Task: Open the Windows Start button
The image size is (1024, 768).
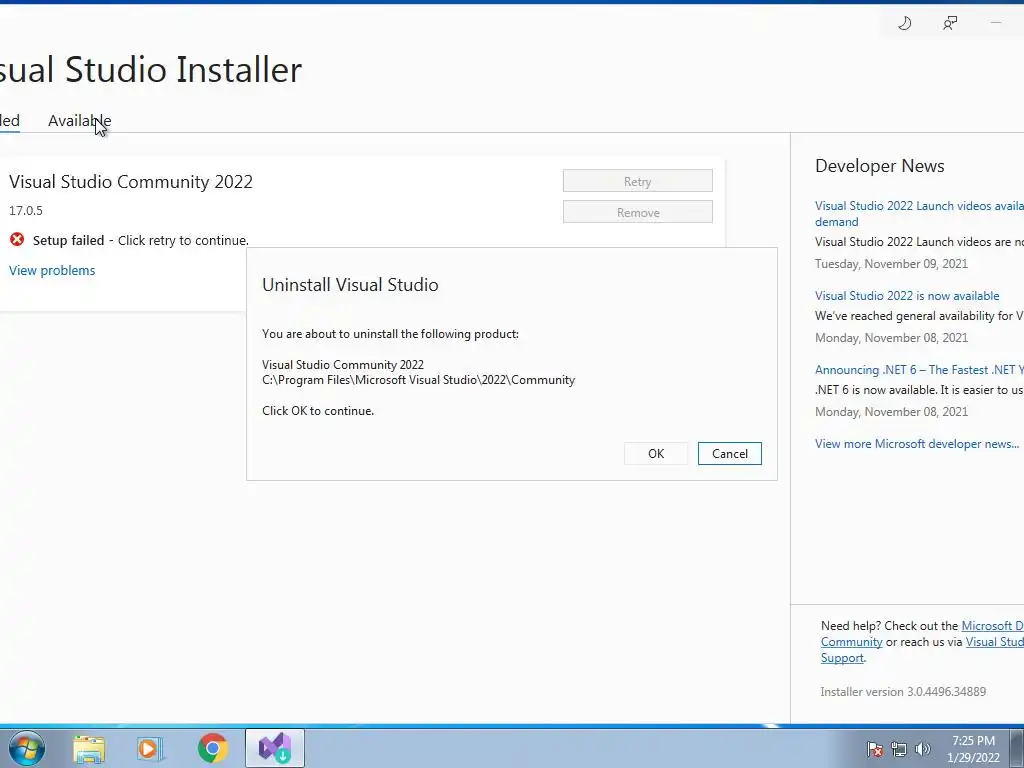Action: tap(27, 748)
